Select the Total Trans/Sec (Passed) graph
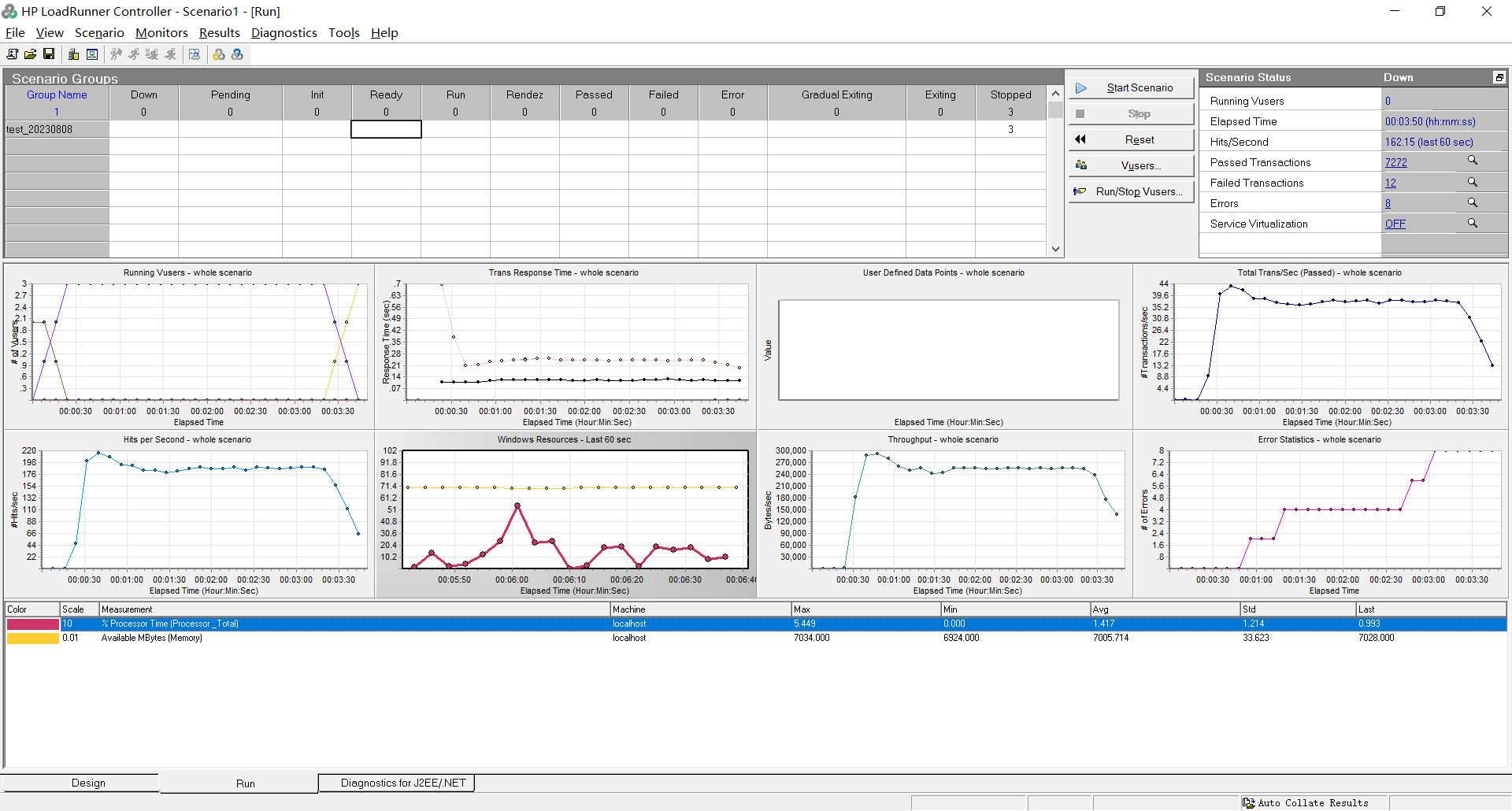 (x=1321, y=346)
